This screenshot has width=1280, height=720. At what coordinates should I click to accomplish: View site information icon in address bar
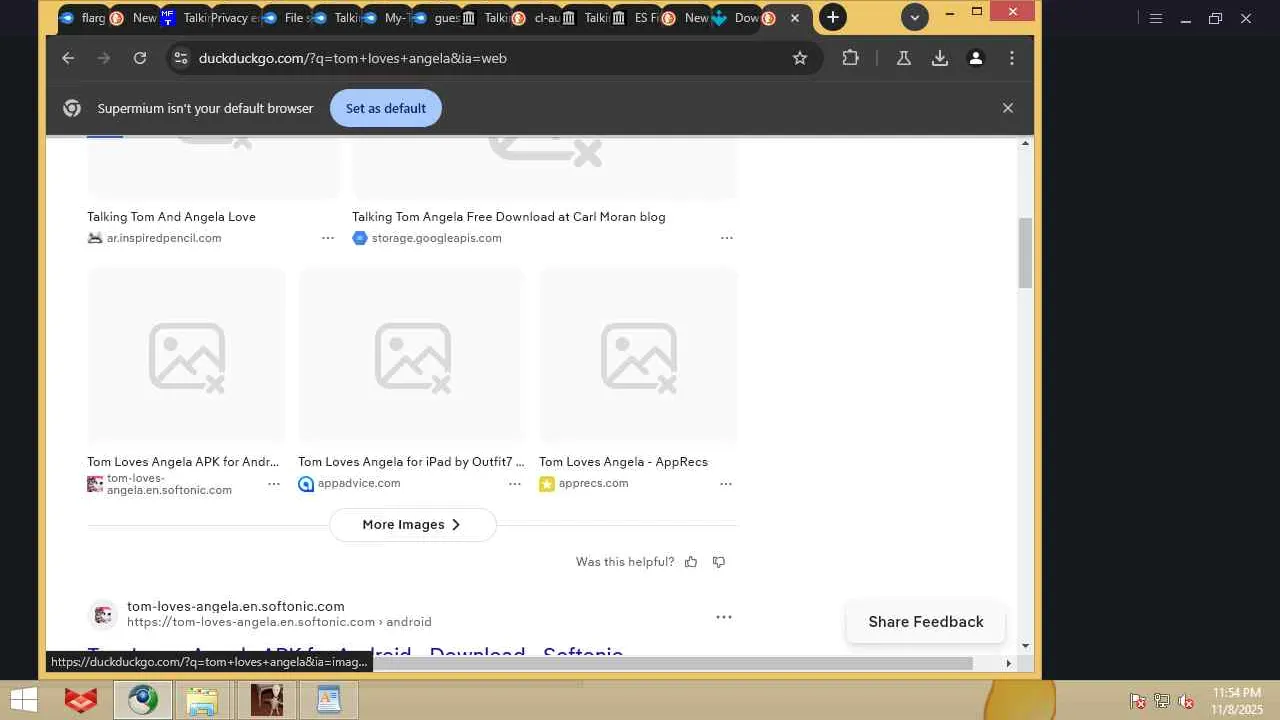point(179,58)
